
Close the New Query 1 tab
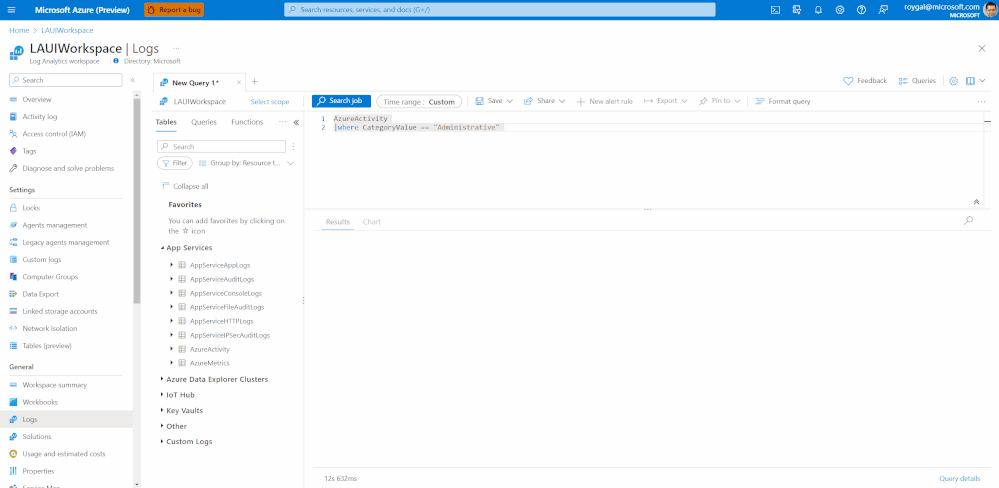click(x=239, y=82)
